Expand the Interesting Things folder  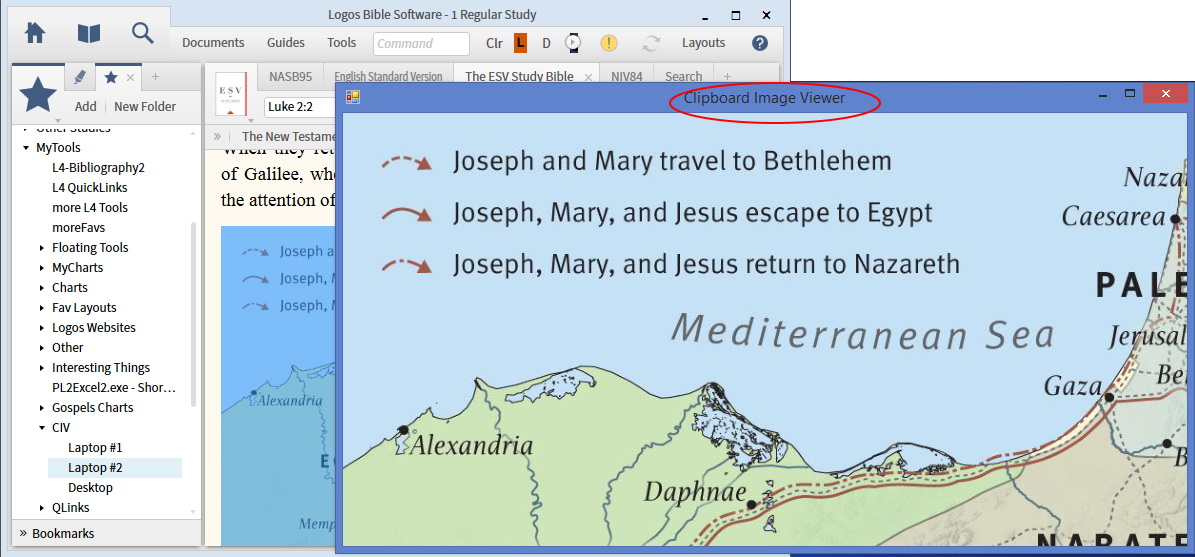[x=42, y=367]
